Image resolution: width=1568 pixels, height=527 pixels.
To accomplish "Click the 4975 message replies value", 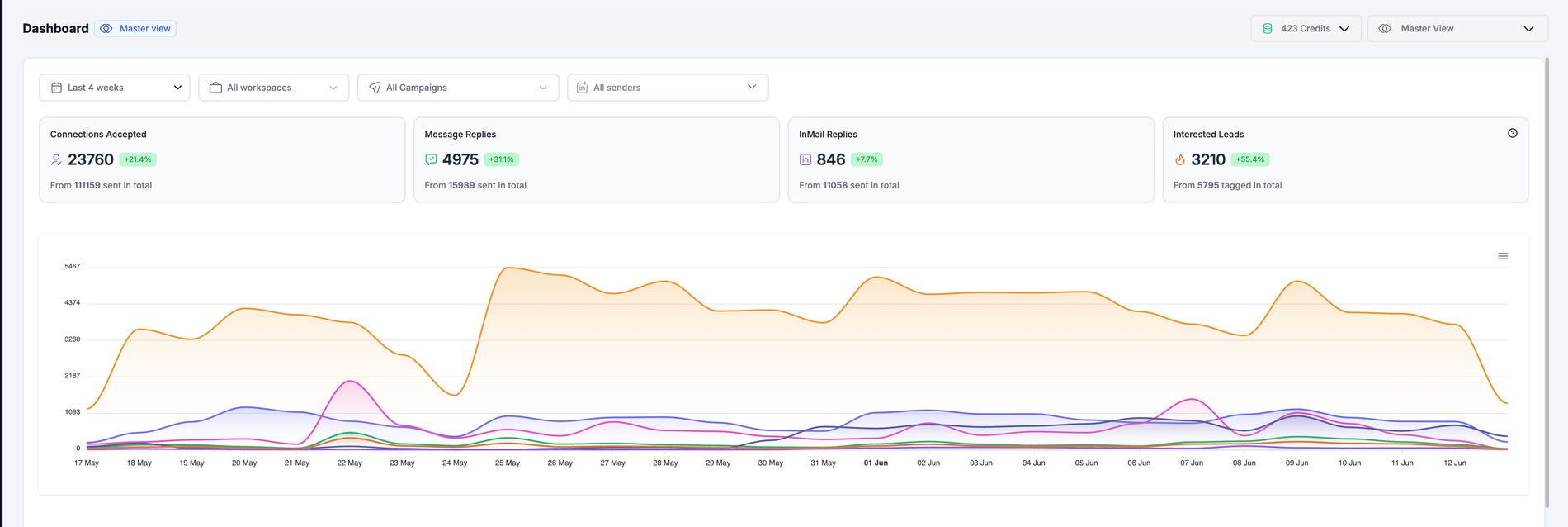I will coord(460,159).
